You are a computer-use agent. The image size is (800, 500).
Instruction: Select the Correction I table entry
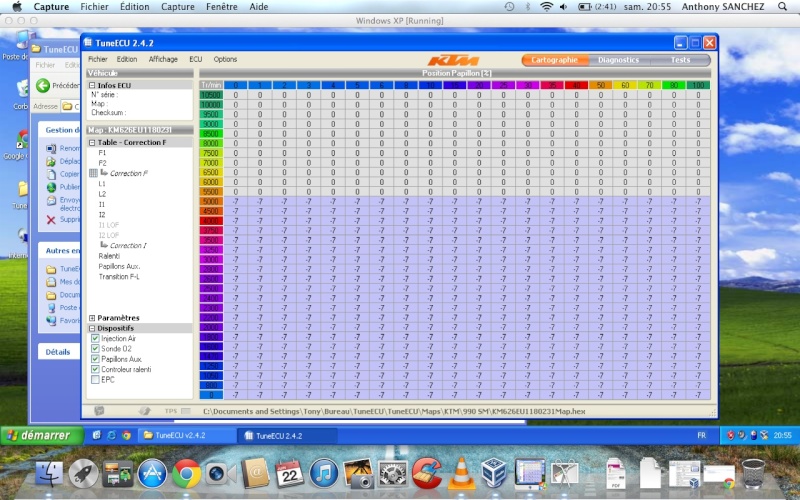click(128, 245)
